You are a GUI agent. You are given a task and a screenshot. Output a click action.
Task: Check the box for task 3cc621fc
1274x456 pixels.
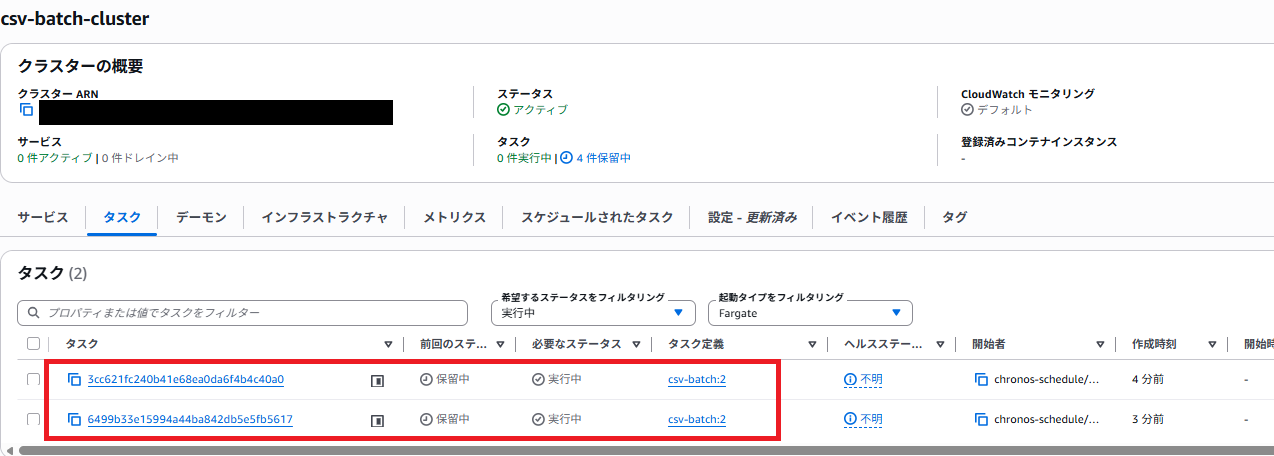coord(34,380)
